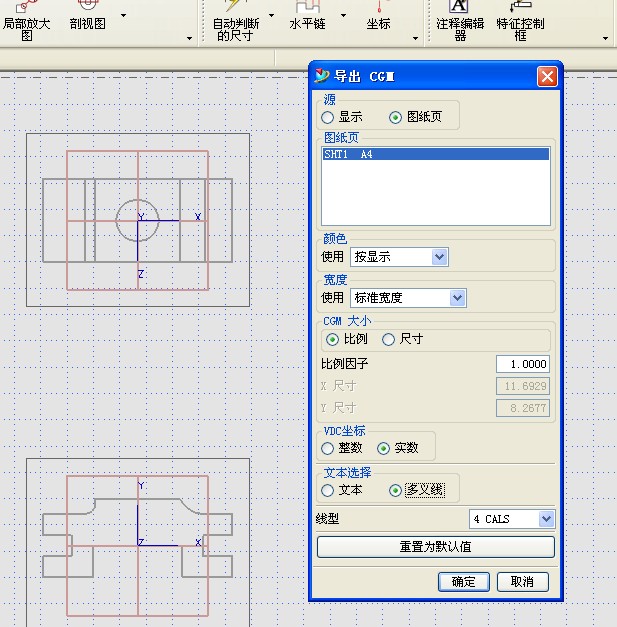Select the 局部放大图 detail view tool
Viewport: 617px width, 627px height.
26,21
